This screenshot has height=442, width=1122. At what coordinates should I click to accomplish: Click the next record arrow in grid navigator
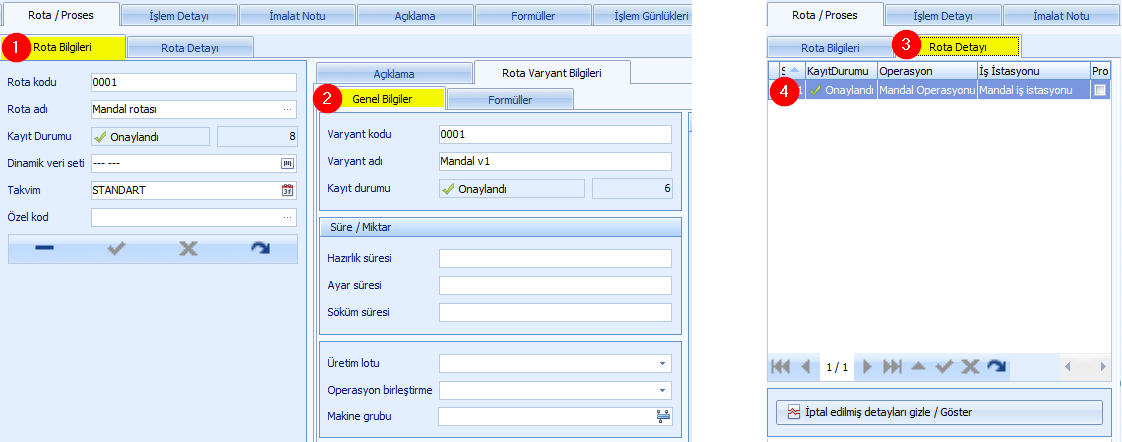pyautogui.click(x=867, y=367)
